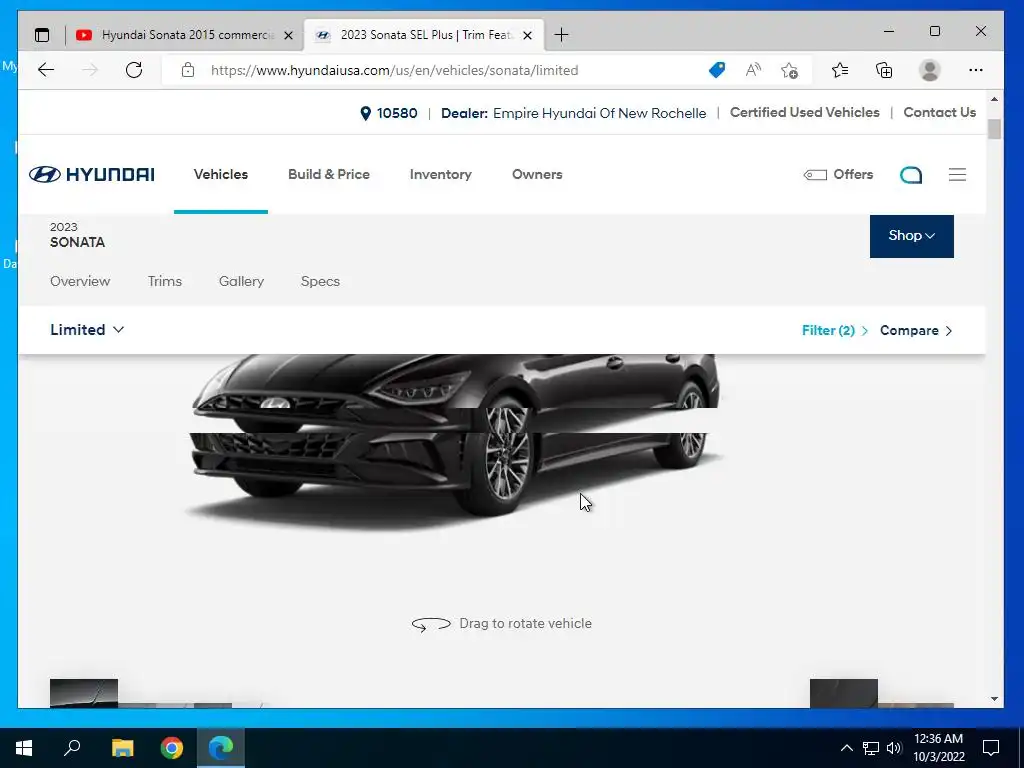Open Offers with the tag icon
Viewport: 1024px width, 768px height.
[x=838, y=174]
